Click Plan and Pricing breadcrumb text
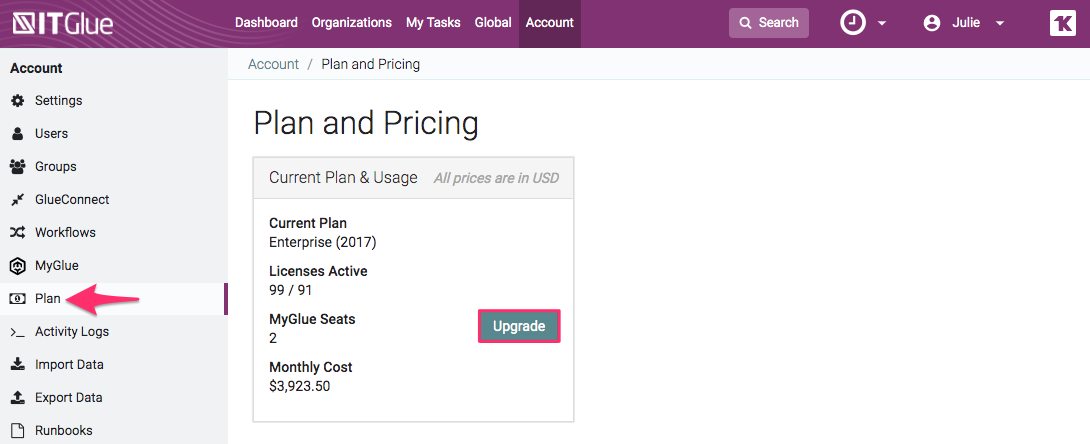The width and height of the screenshot is (1090, 444). [x=371, y=65]
